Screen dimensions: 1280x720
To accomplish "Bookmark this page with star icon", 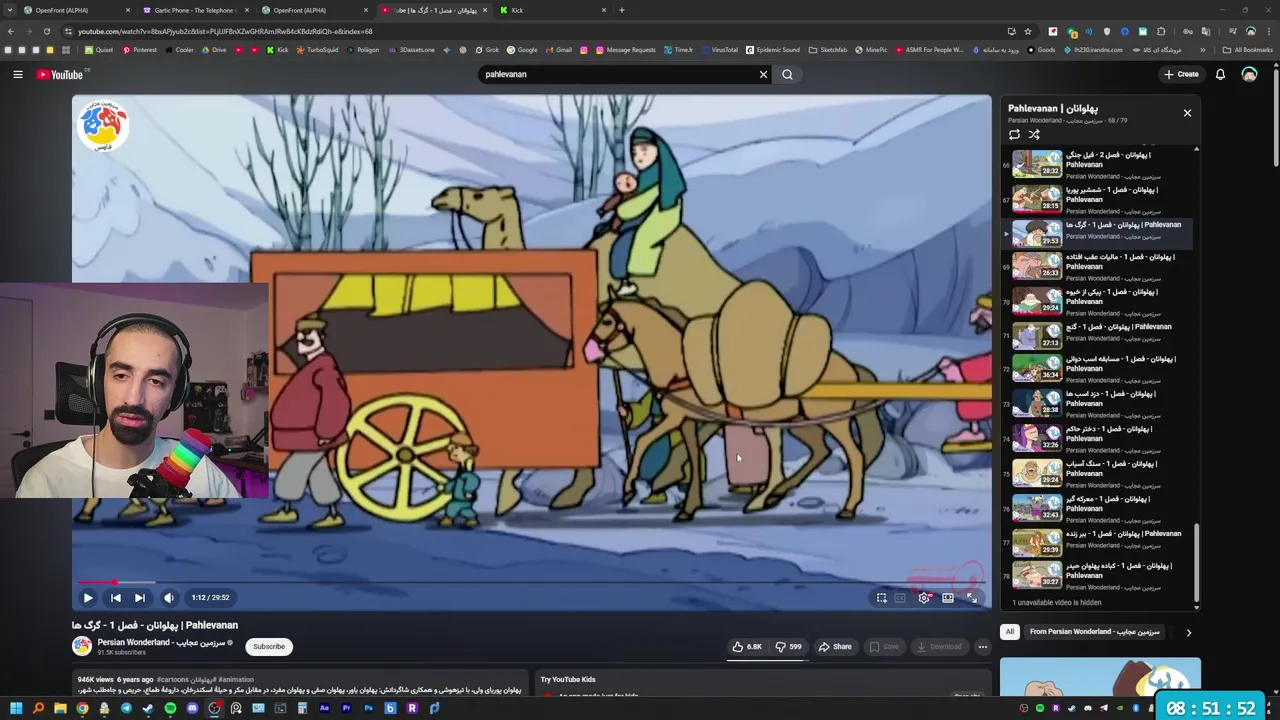I will (1028, 31).
